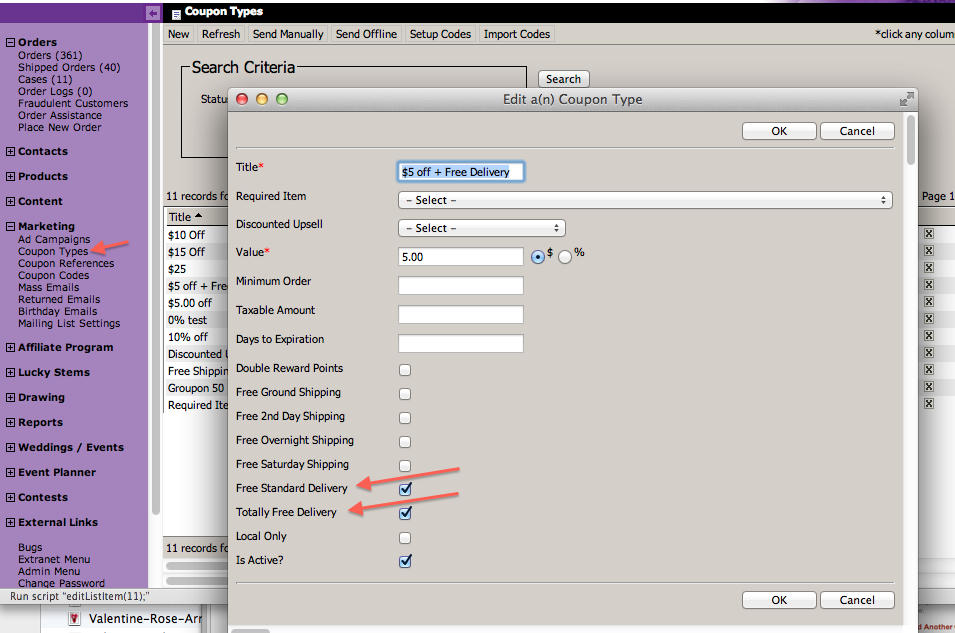
Task: Click Setup Codes in the toolbar
Action: pos(440,34)
